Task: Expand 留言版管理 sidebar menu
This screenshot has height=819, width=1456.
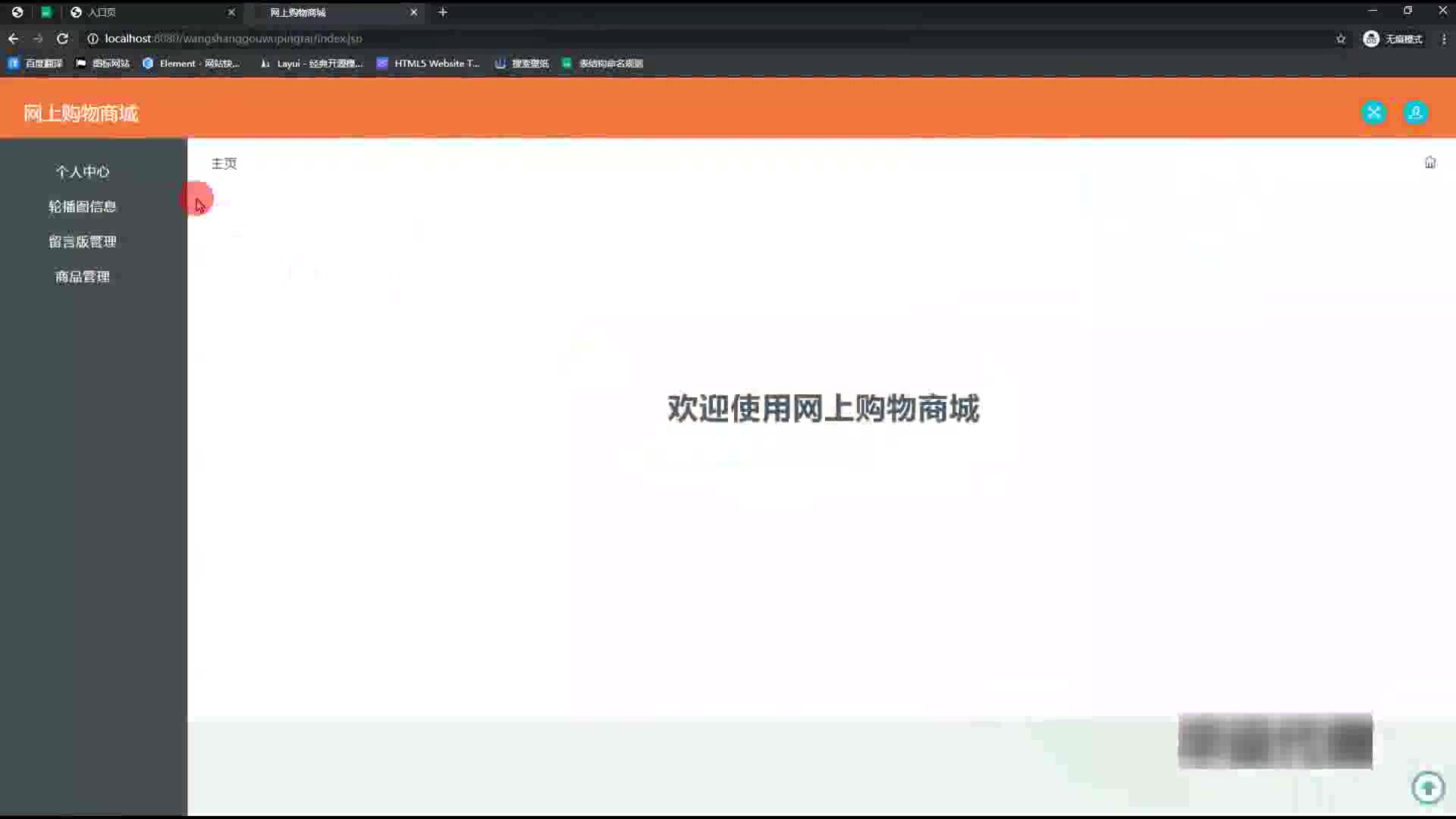Action: [x=82, y=242]
